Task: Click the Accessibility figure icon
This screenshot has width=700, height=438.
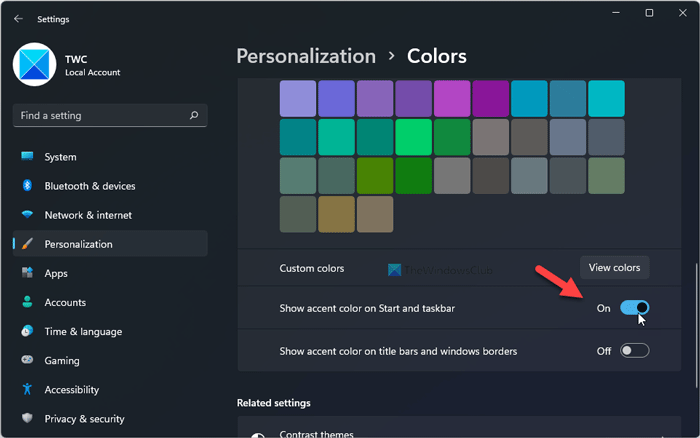Action: pos(27,390)
